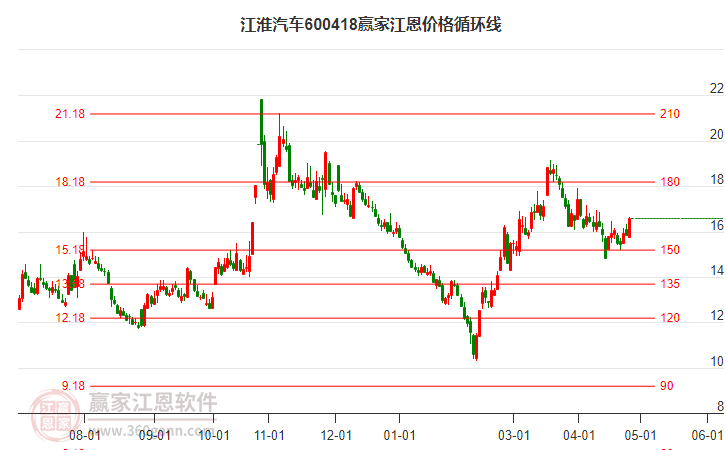Select the 03-01 date on time axis
Screen dimensions: 726x450
coord(513,435)
